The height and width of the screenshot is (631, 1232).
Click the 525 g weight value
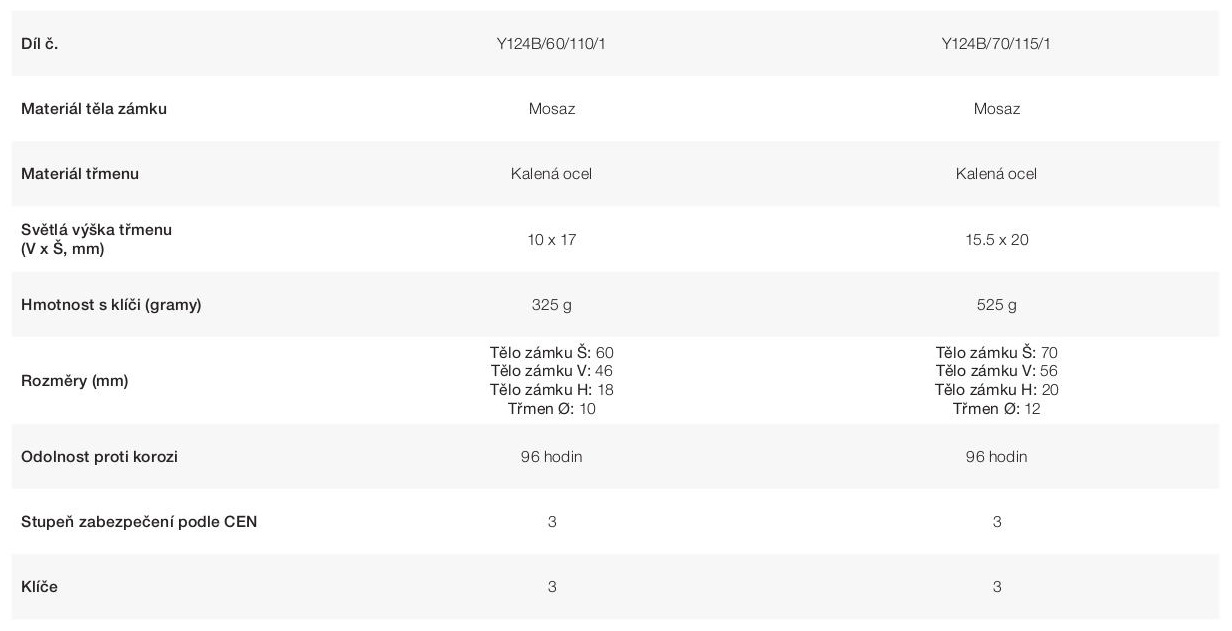pos(996,305)
